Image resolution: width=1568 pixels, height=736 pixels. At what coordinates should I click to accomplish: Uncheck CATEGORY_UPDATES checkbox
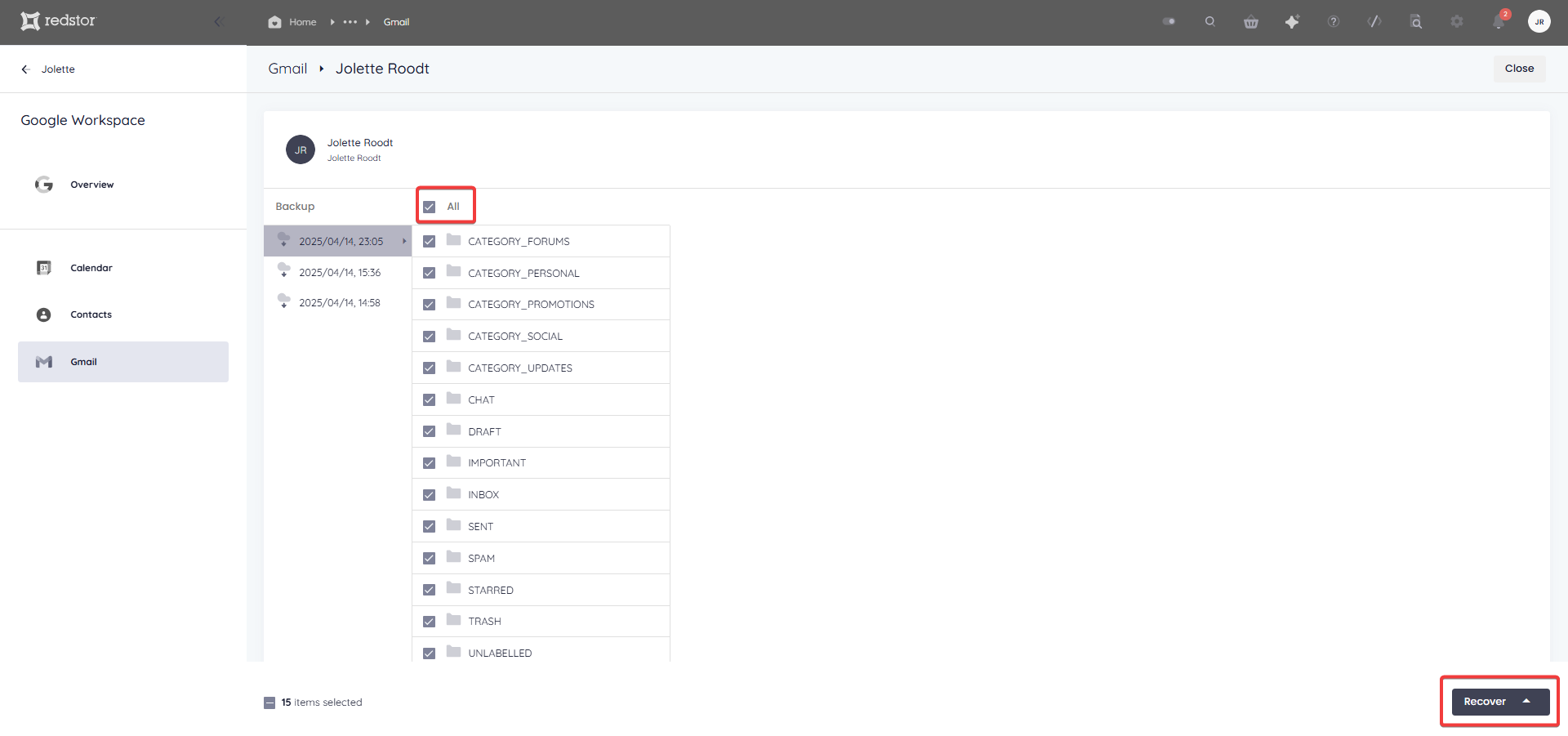point(430,368)
